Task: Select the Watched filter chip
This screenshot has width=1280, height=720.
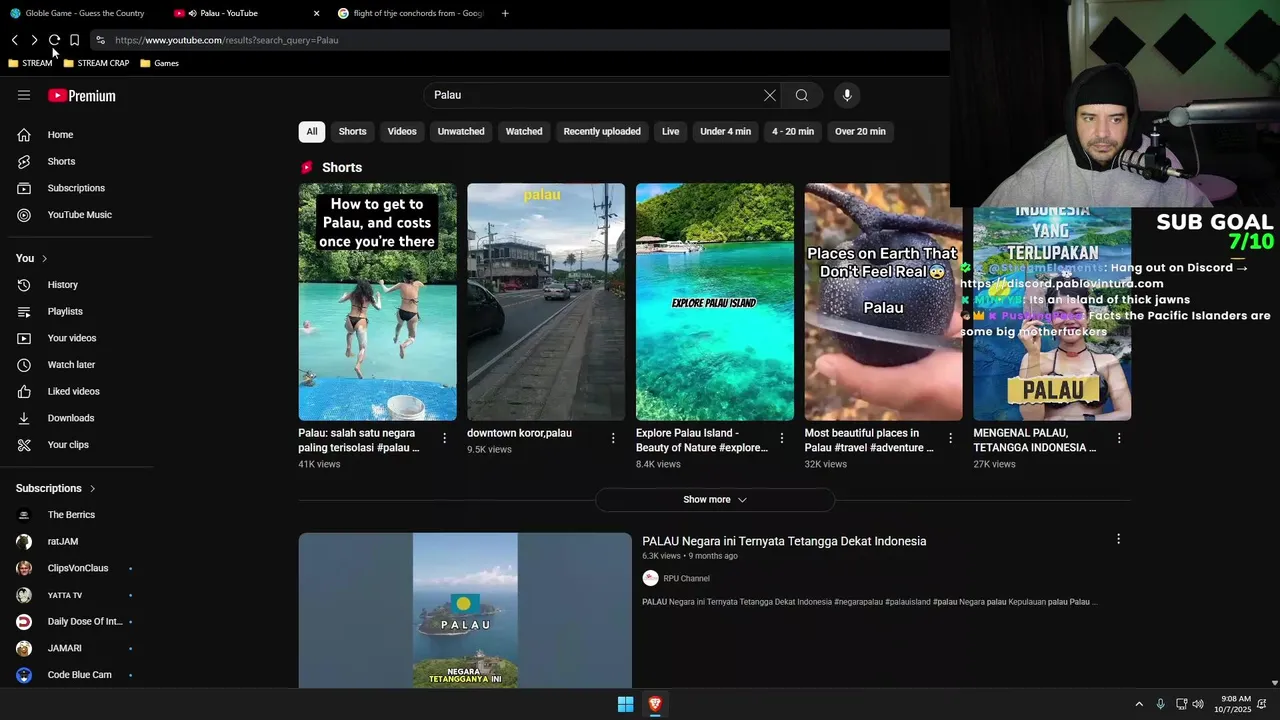Action: 524,131
